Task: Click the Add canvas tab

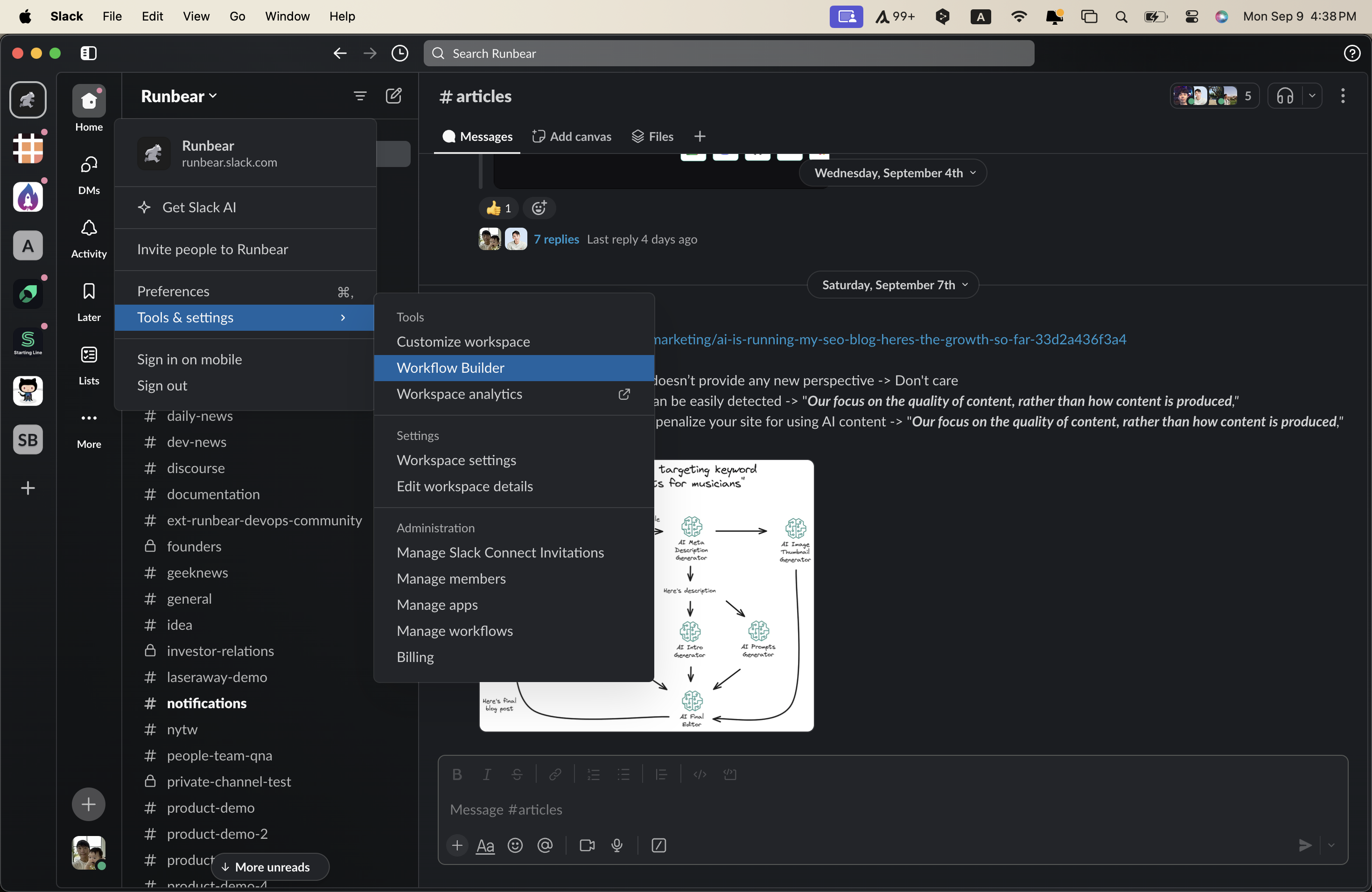Action: pos(571,137)
